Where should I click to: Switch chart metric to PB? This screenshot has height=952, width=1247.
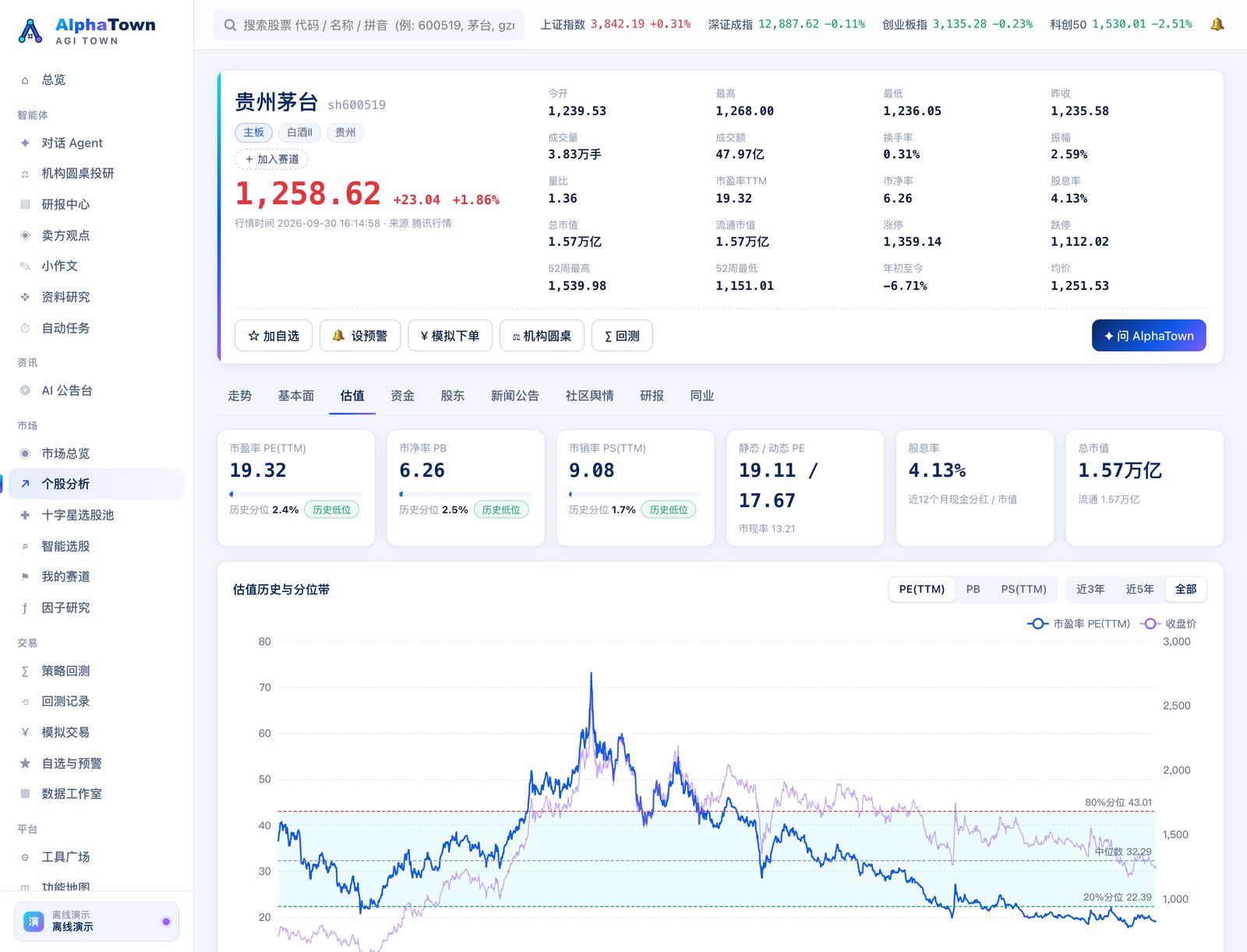coord(973,589)
